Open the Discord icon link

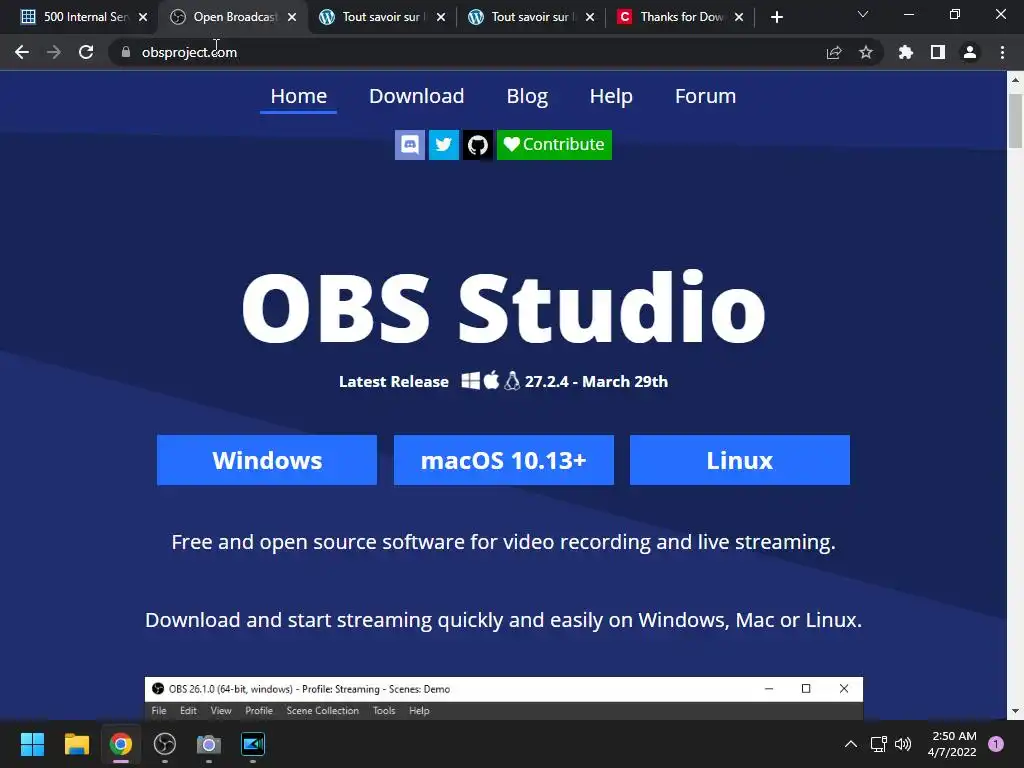409,144
